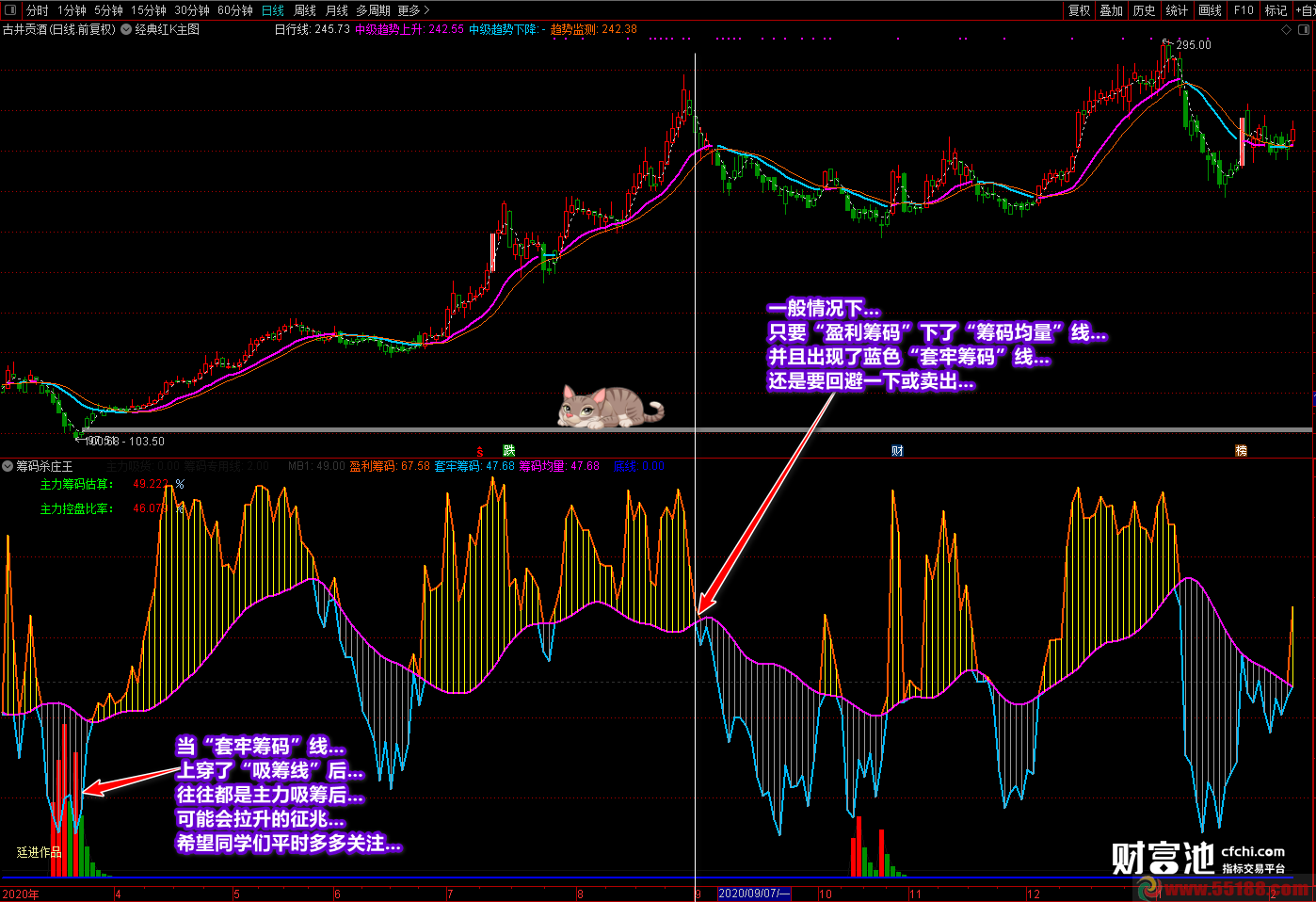Open the 画线 drawing tools
Viewport: 1316px width, 902px height.
point(1210,10)
